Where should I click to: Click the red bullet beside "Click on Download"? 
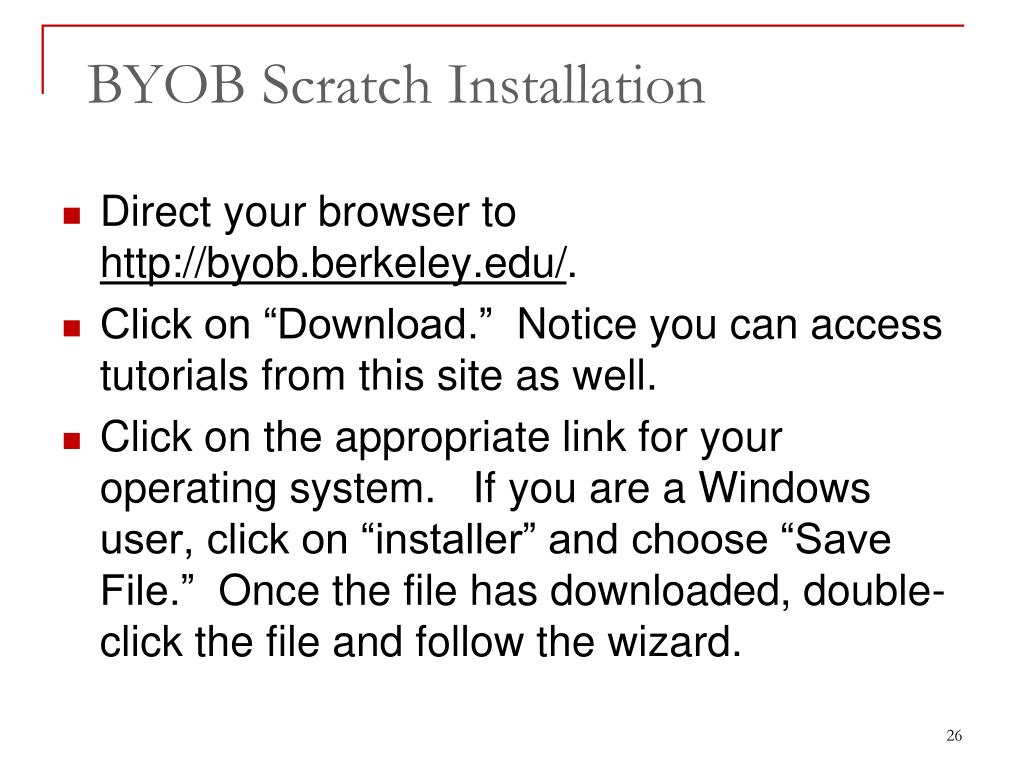pos(72,327)
